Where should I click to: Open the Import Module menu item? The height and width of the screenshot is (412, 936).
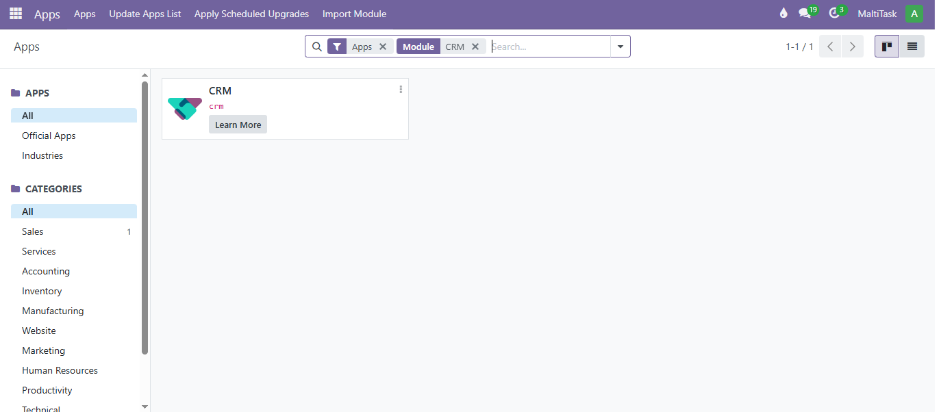tap(354, 14)
